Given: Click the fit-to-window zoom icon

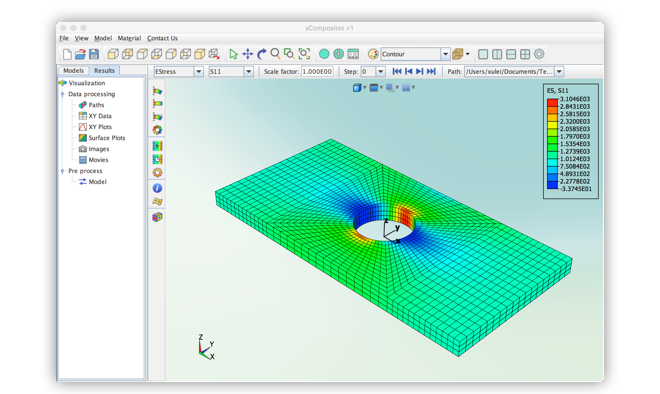Looking at the screenshot, I should tap(304, 54).
